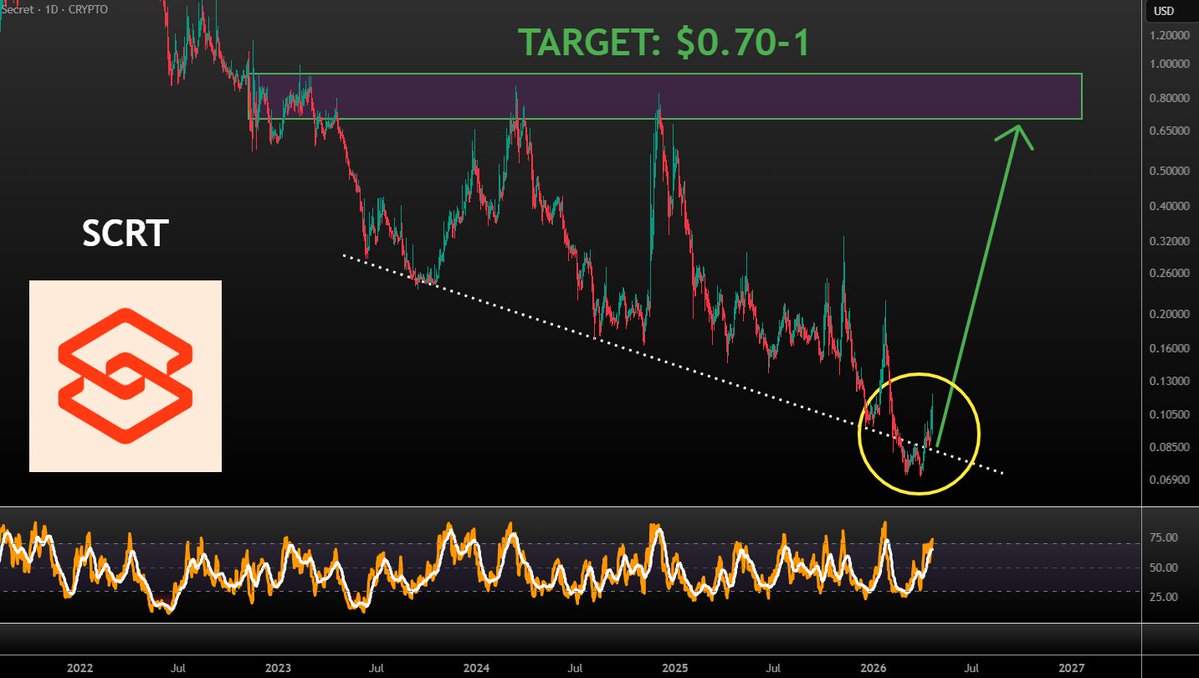The width and height of the screenshot is (1199, 678).
Task: Select the 2023 time axis label
Action: (278, 668)
